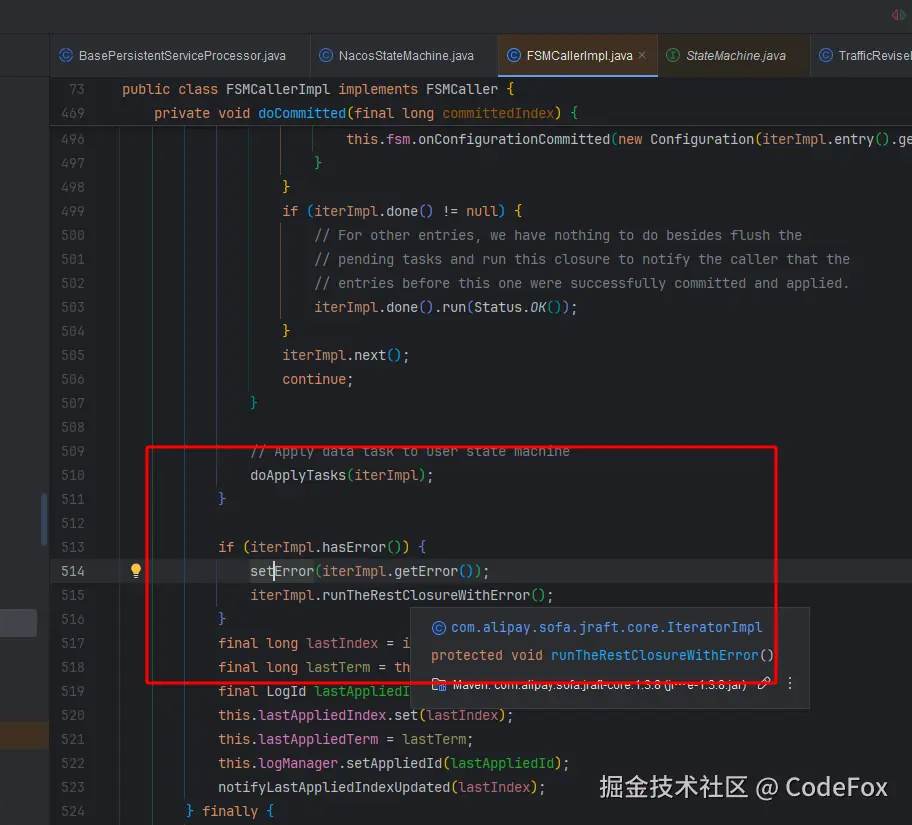The width and height of the screenshot is (912, 825).
Task: Select the FSMCallerImpl.java tab
Action: (578, 55)
